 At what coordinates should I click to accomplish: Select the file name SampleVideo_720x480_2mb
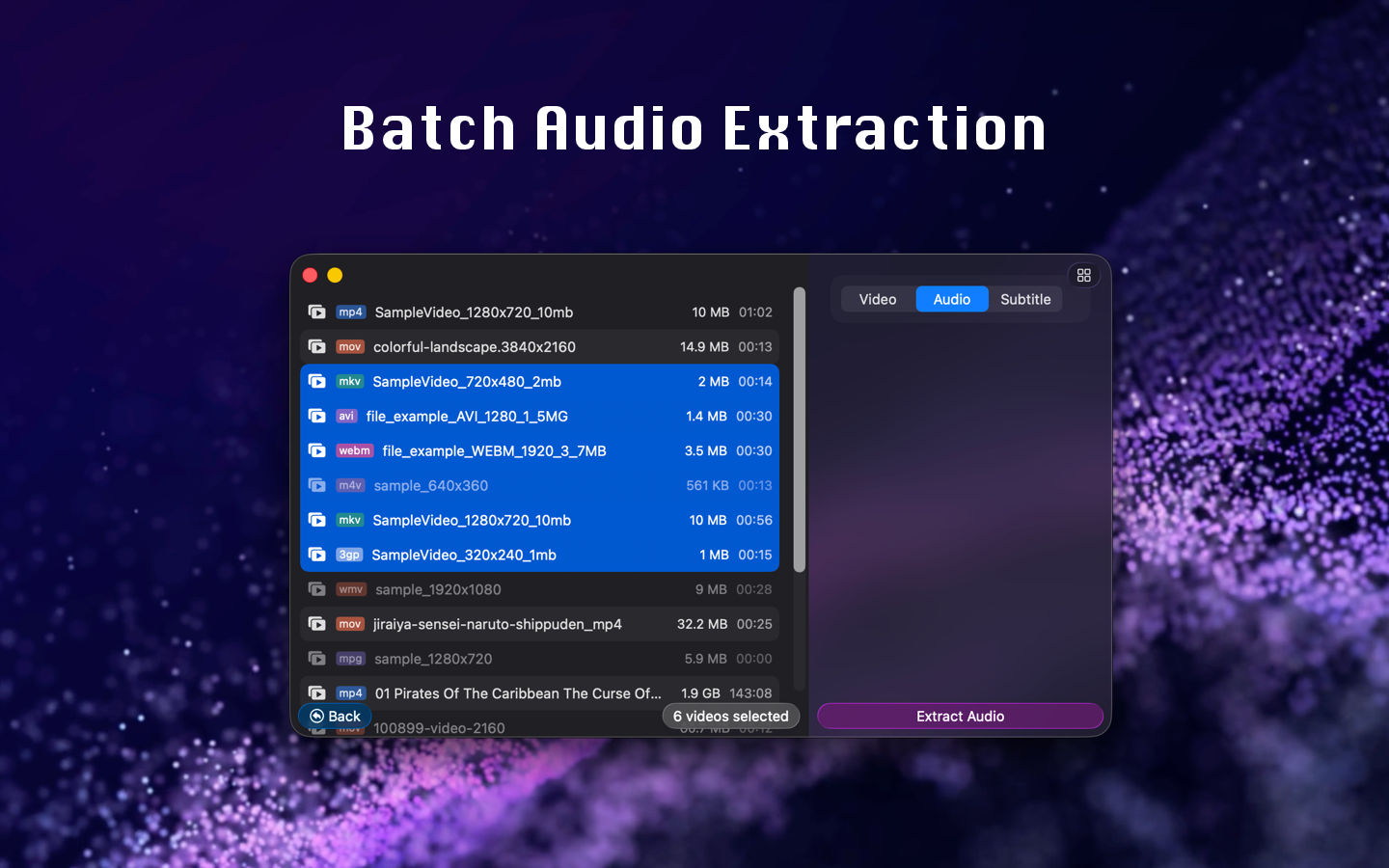pos(467,382)
